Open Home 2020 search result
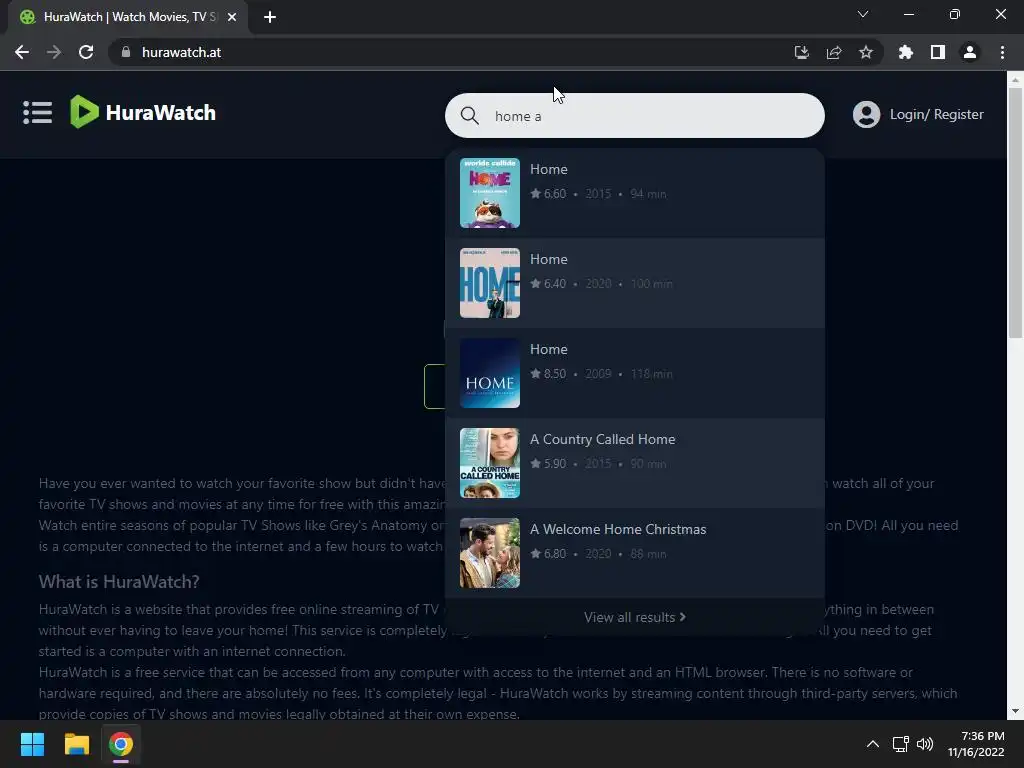This screenshot has height=768, width=1024. 634,283
